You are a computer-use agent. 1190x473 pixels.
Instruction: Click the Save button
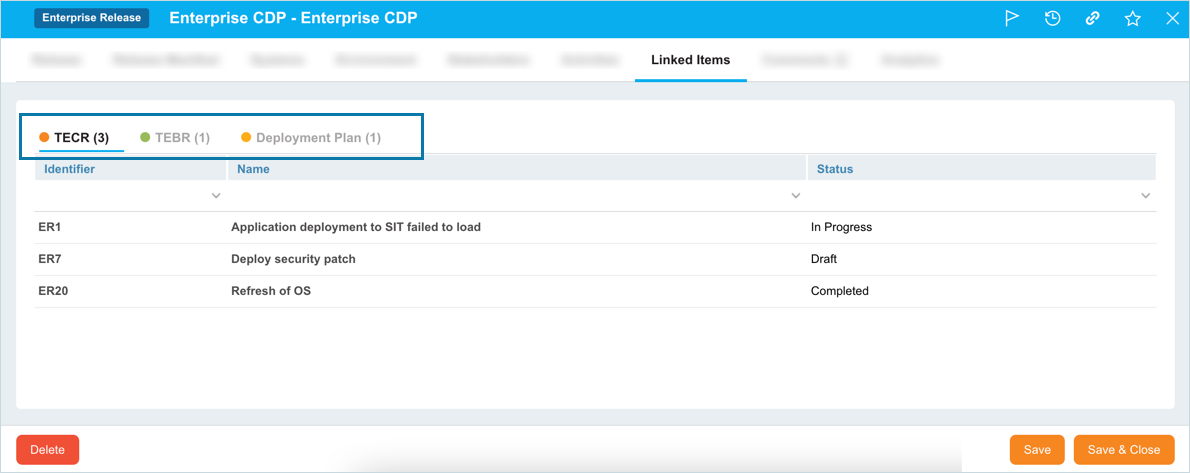point(1037,450)
